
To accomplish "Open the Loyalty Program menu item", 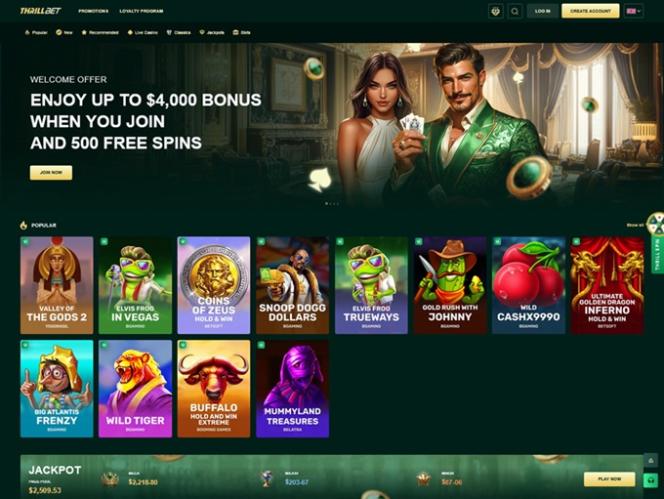I will 141,11.
